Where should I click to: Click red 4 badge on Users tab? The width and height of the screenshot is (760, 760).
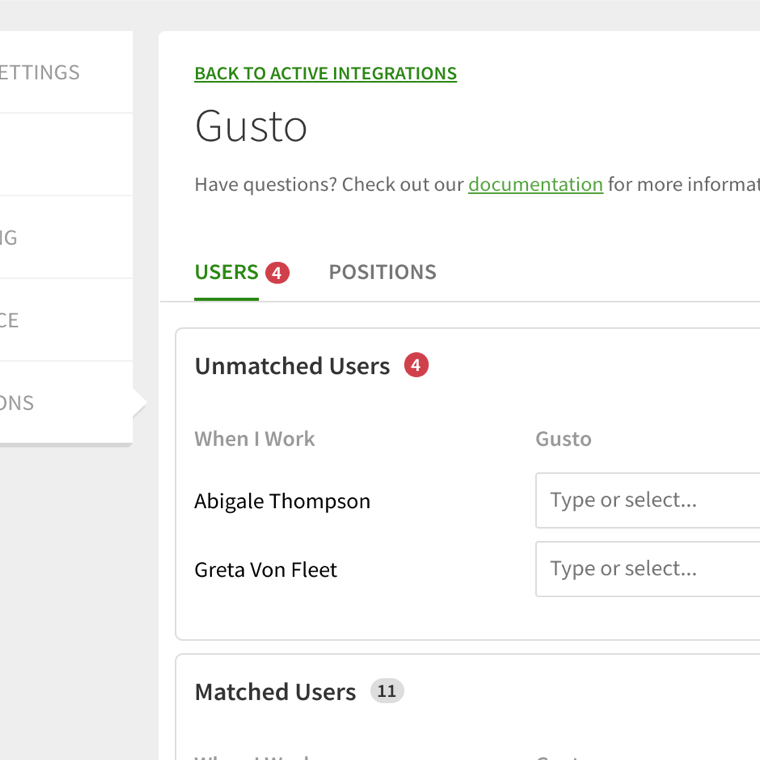click(x=277, y=273)
